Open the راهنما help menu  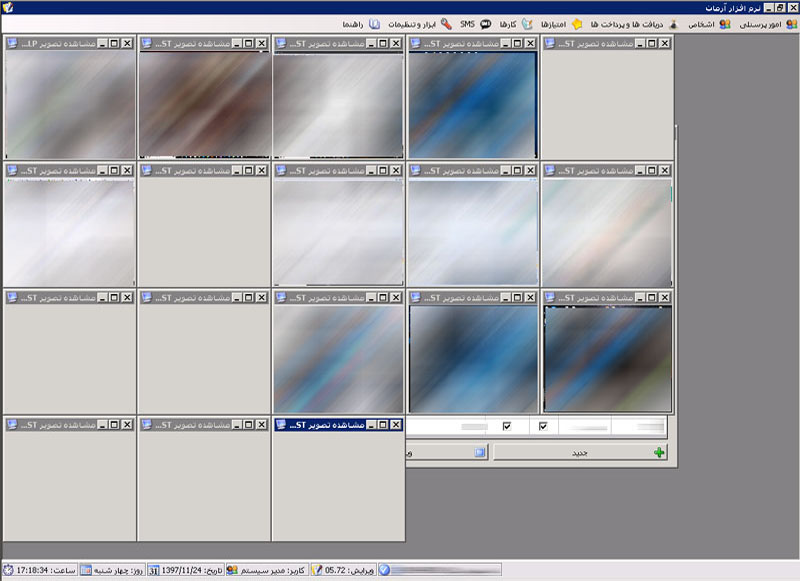(x=361, y=24)
